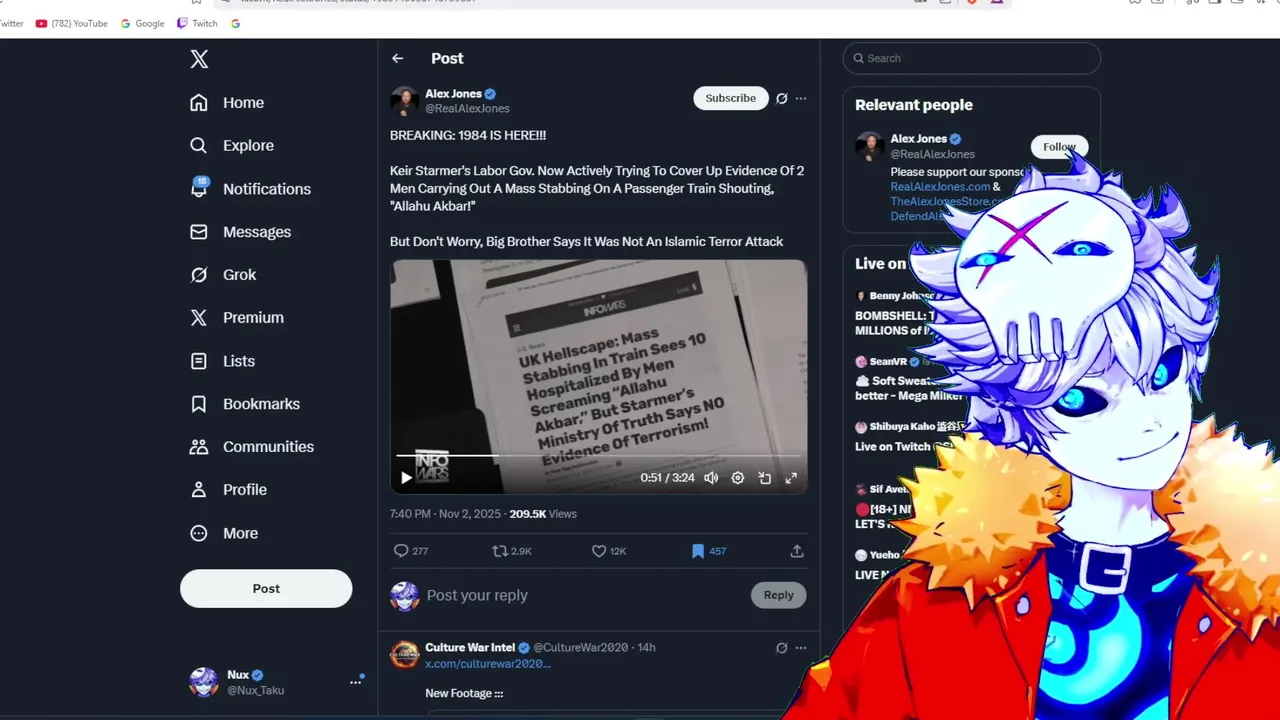Viewport: 1280px width, 720px height.
Task: Open Alex Jones name in Relevant people
Action: point(919,139)
